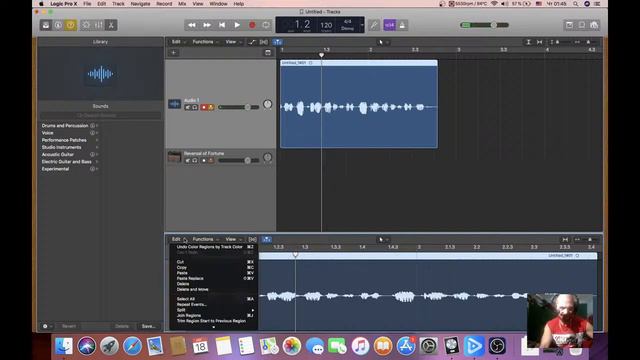Click the tuner icon in the control bar
The width and height of the screenshot is (640, 360).
pos(374,25)
